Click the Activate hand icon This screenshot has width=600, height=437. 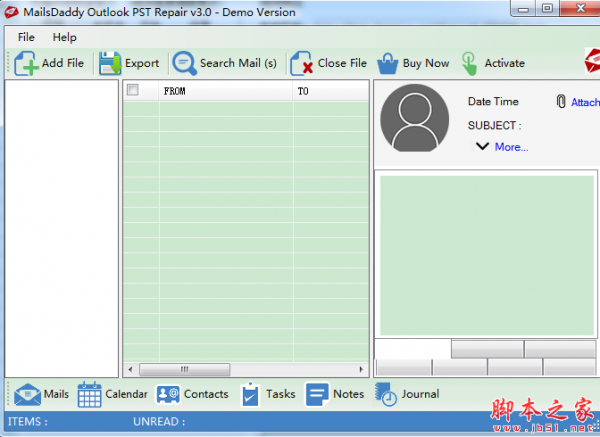[469, 63]
